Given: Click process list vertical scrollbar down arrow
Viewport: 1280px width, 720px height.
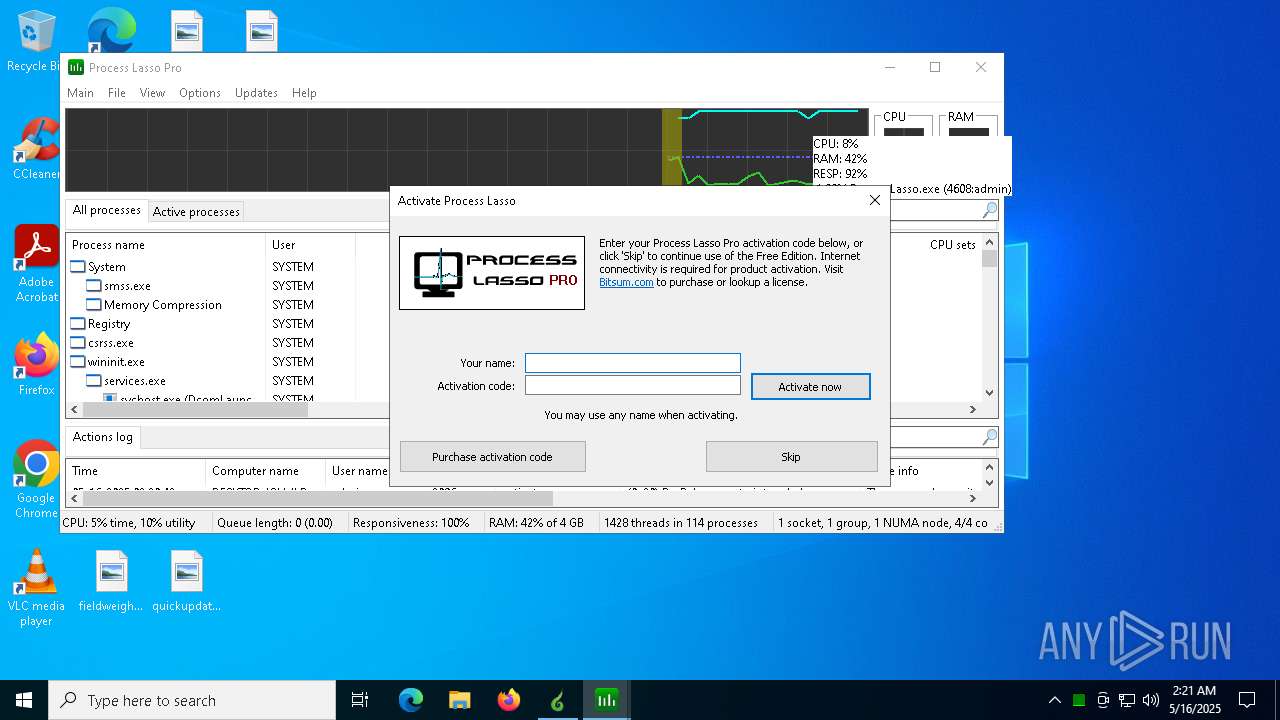Looking at the screenshot, I should coord(990,394).
